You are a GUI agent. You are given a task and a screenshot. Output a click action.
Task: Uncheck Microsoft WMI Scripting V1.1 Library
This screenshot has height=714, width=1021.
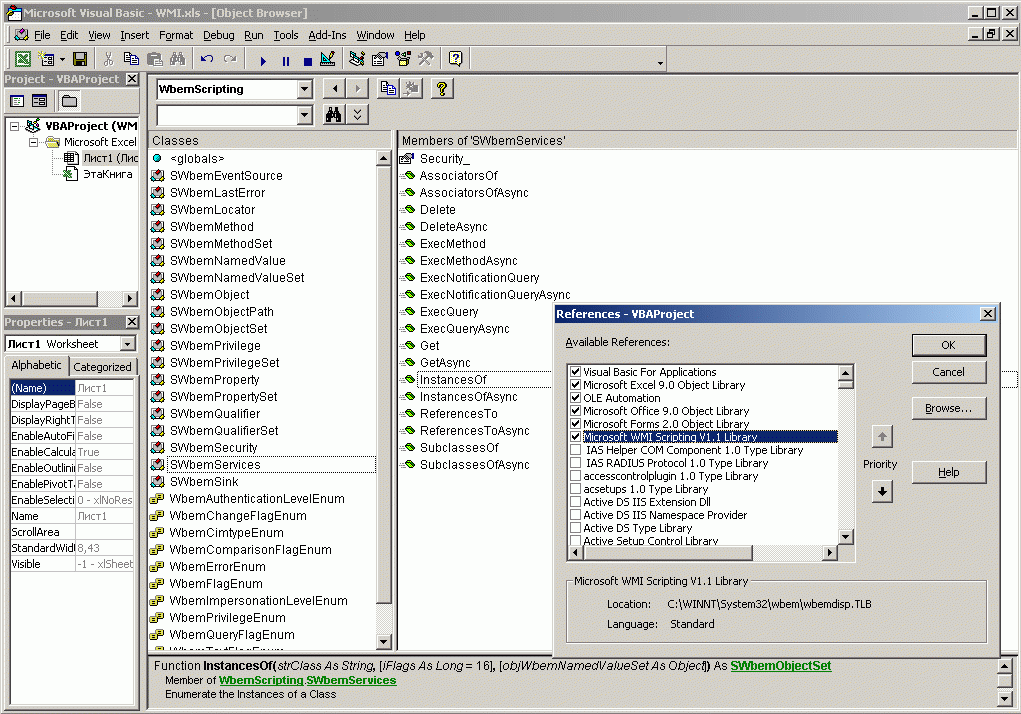pos(575,437)
